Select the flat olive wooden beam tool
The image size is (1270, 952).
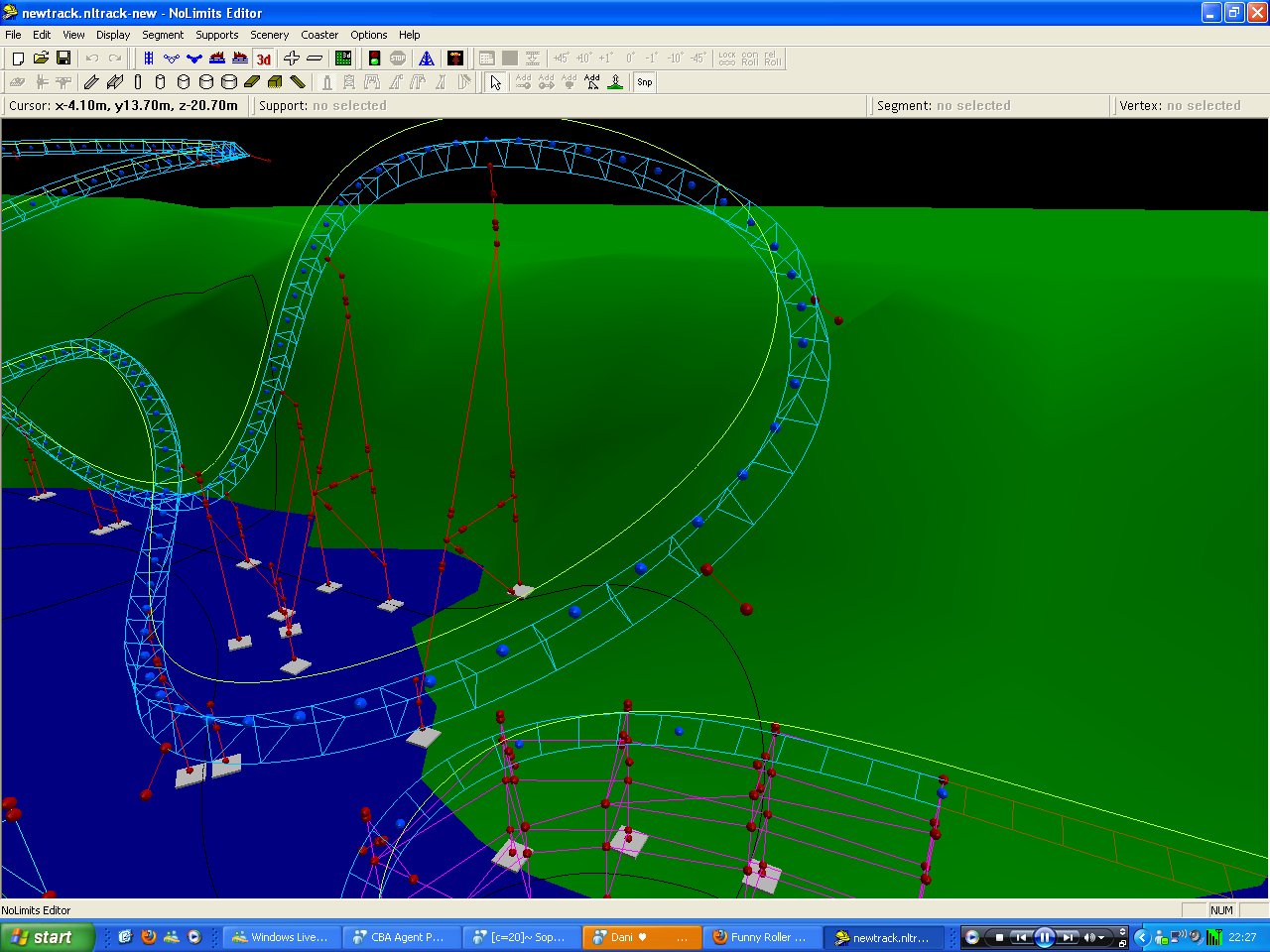pyautogui.click(x=252, y=82)
